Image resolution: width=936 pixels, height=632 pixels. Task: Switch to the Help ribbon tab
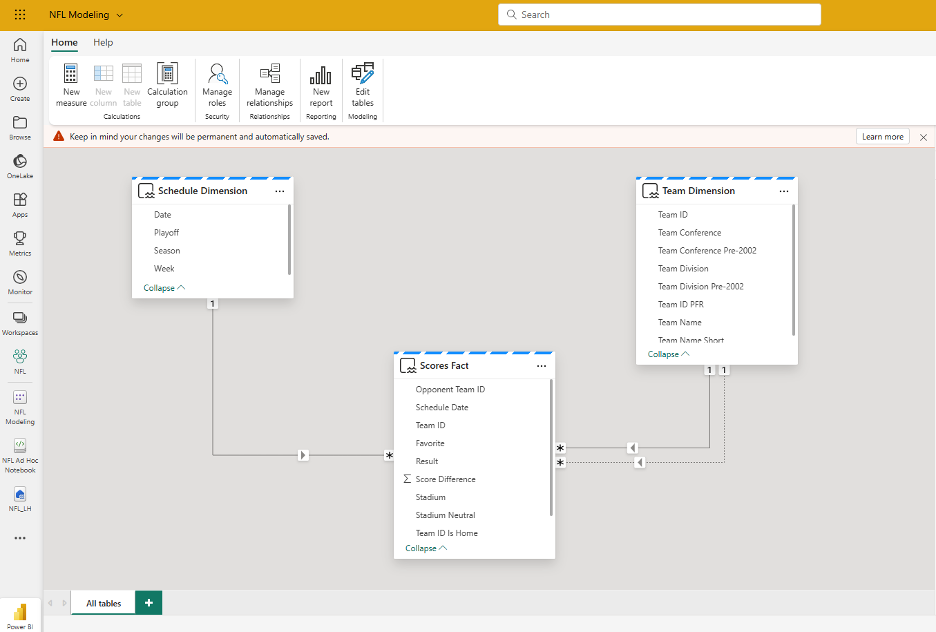pos(103,42)
